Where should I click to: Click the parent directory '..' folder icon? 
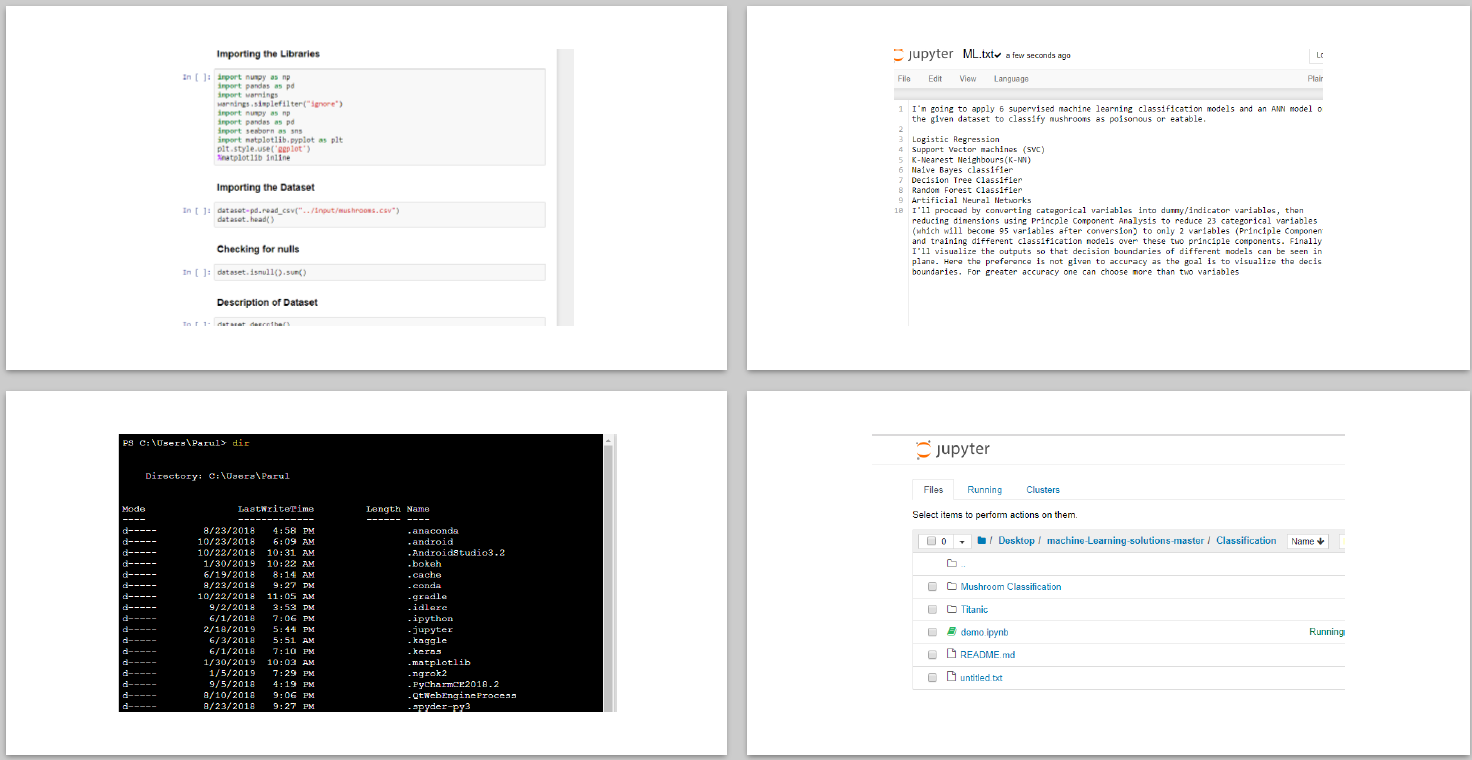click(952, 563)
